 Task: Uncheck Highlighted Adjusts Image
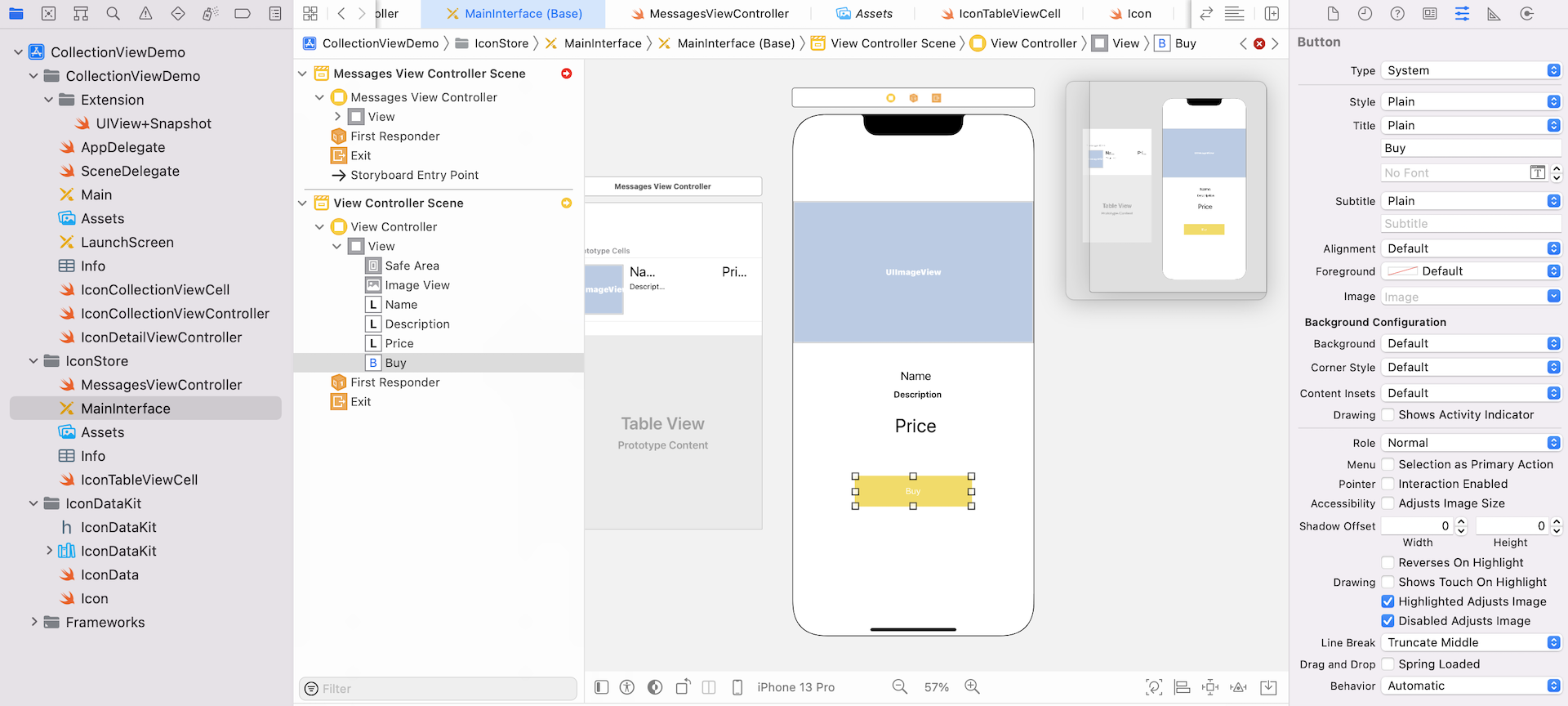(1388, 601)
